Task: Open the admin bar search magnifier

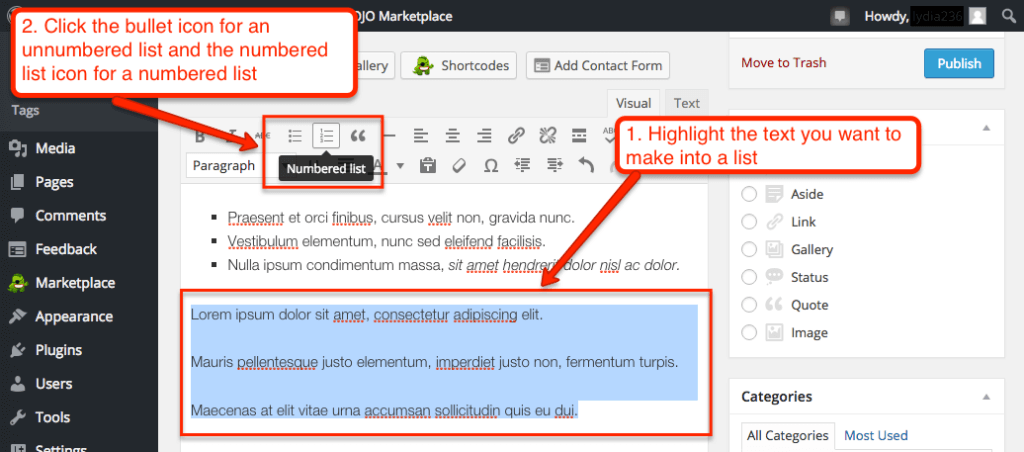Action: [x=1009, y=16]
